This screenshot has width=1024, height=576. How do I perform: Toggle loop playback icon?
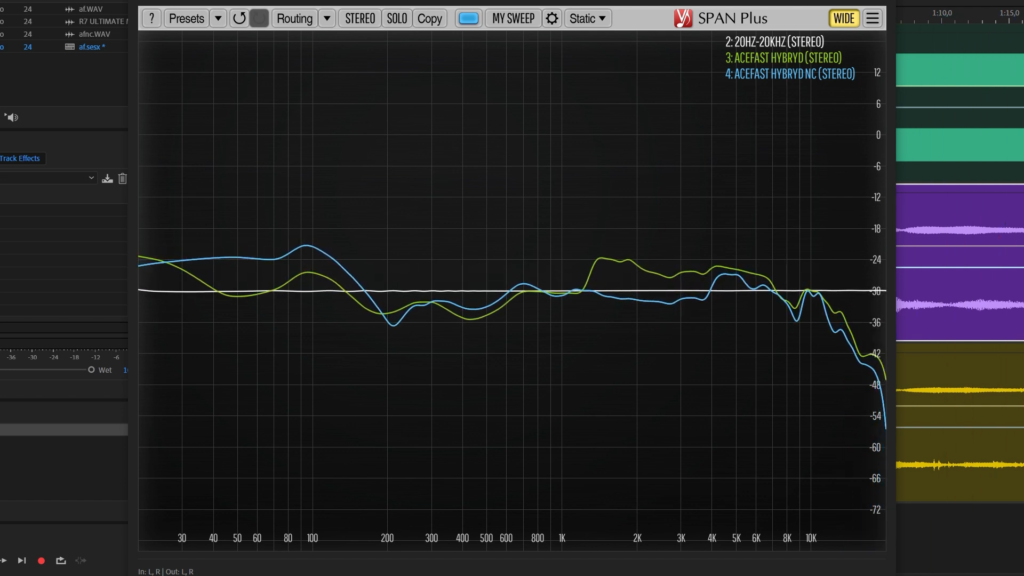(x=61, y=560)
